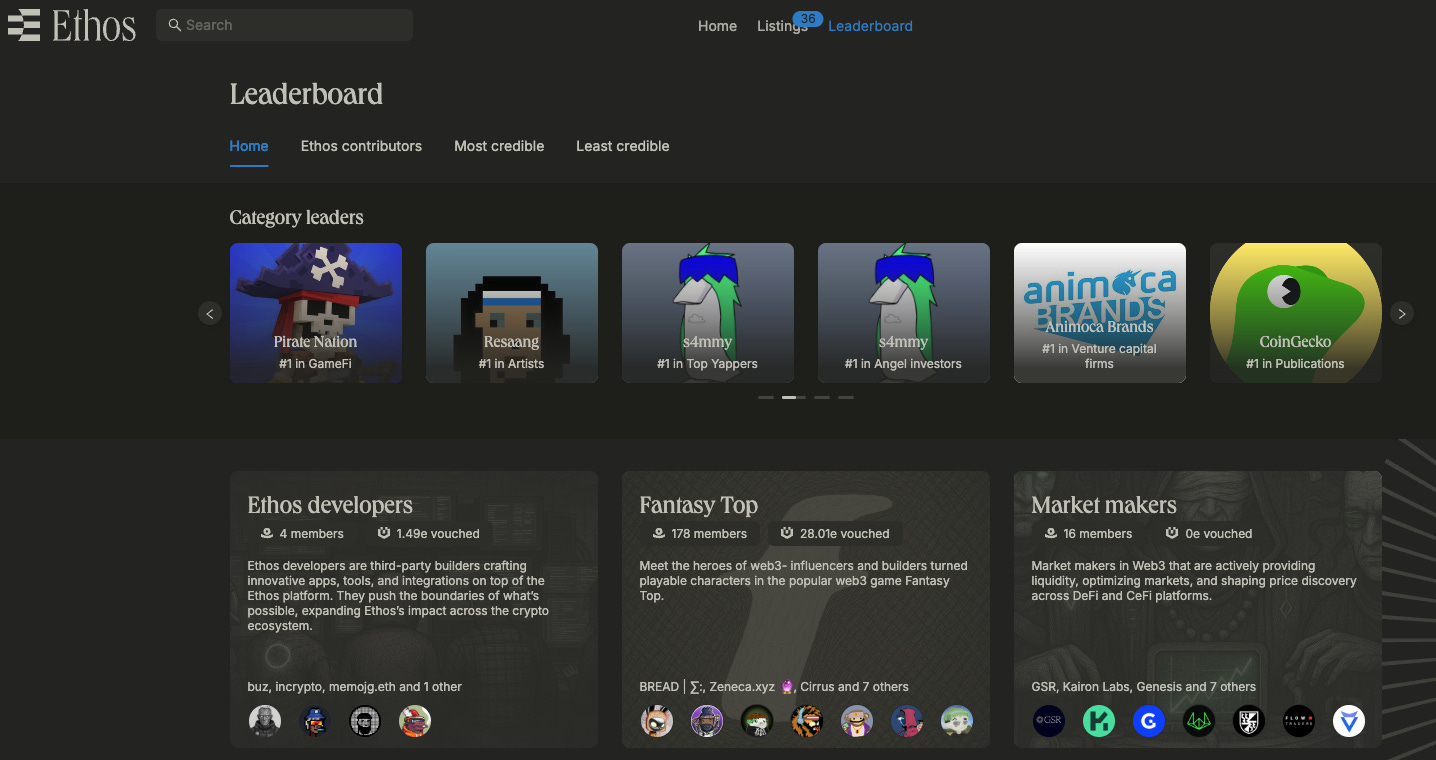This screenshot has height=760, width=1436.
Task: Click third avatar in Fantasy Top
Action: click(x=757, y=721)
